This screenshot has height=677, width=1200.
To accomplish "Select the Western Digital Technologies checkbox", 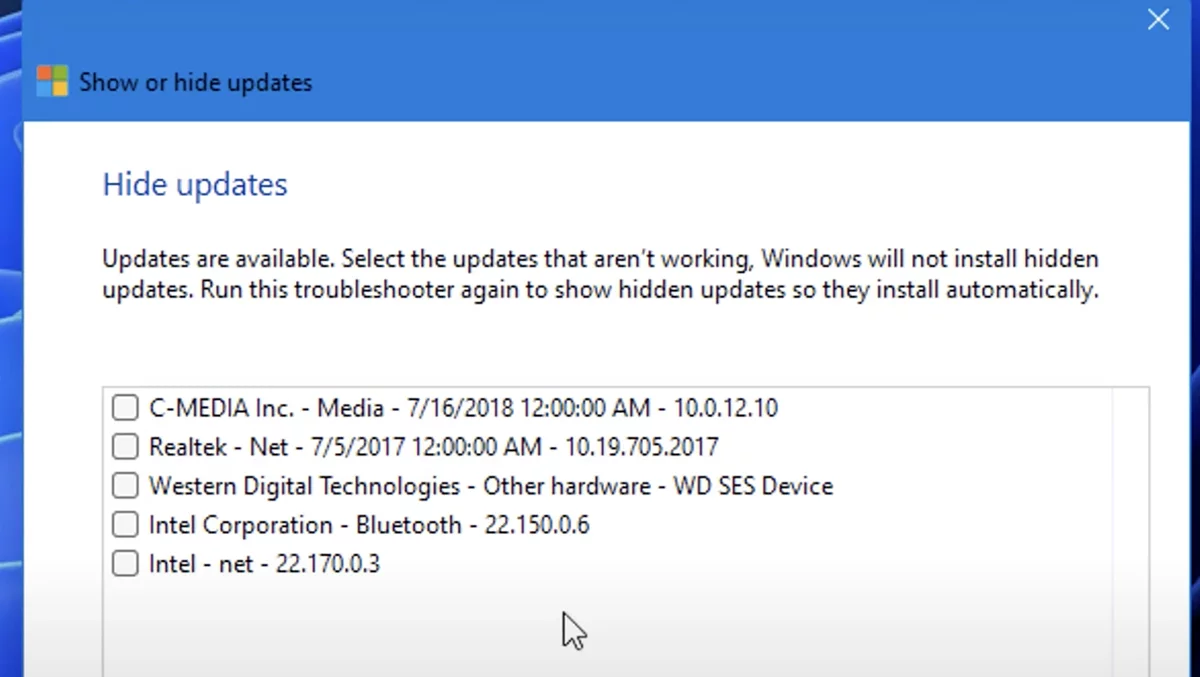I will point(125,486).
